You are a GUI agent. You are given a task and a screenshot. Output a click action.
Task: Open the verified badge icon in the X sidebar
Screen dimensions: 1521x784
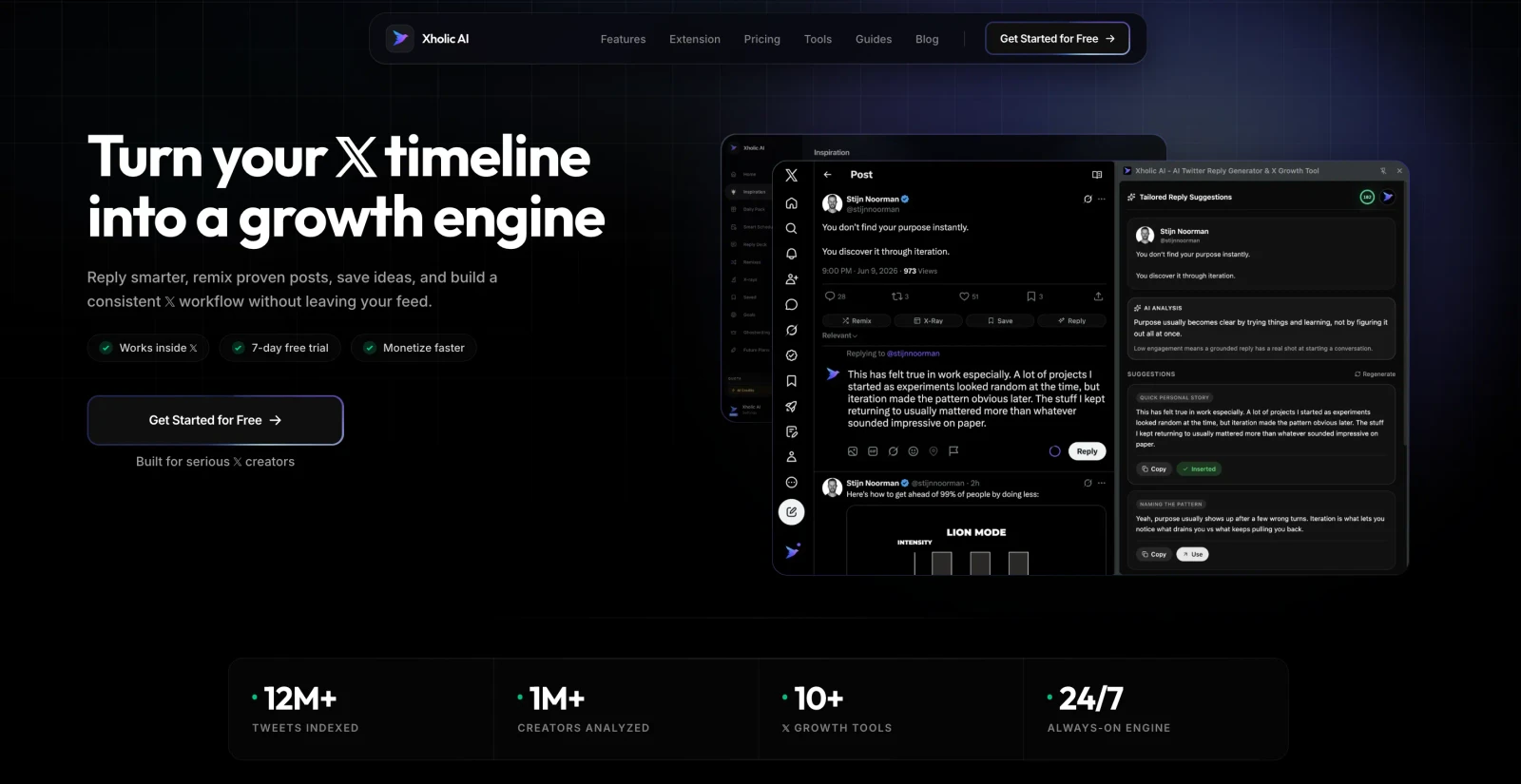tap(791, 355)
